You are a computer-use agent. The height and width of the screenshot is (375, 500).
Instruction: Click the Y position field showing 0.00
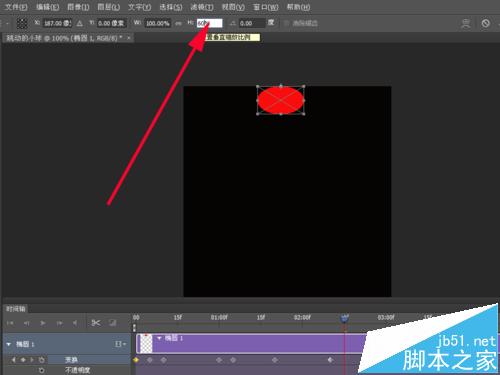[111, 23]
